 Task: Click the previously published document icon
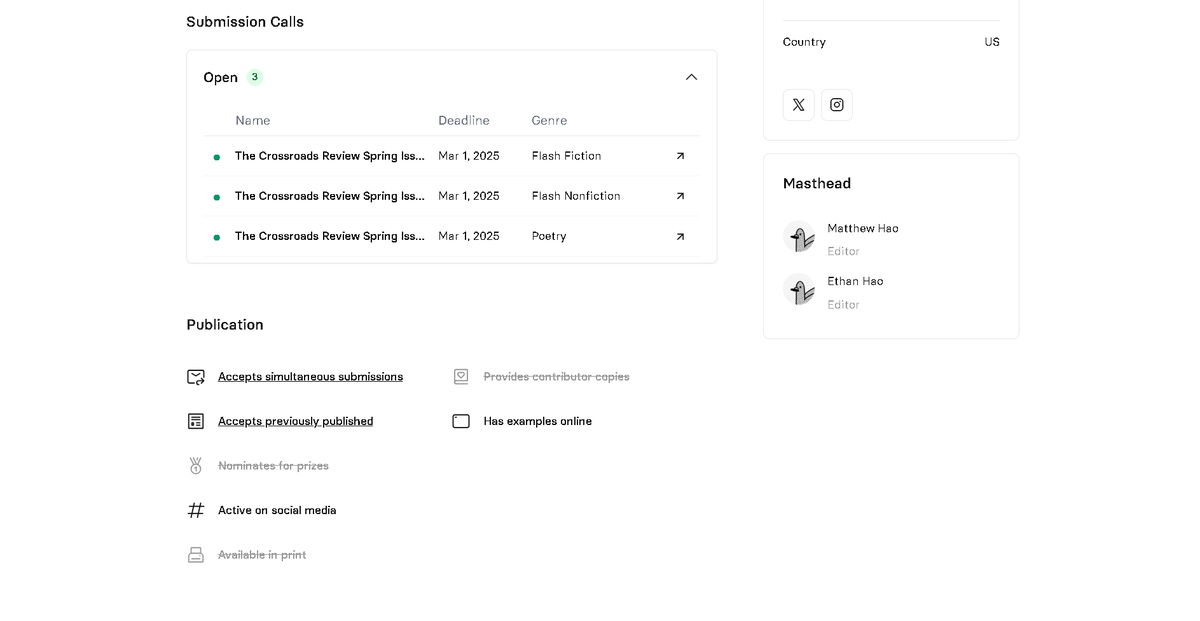point(196,421)
